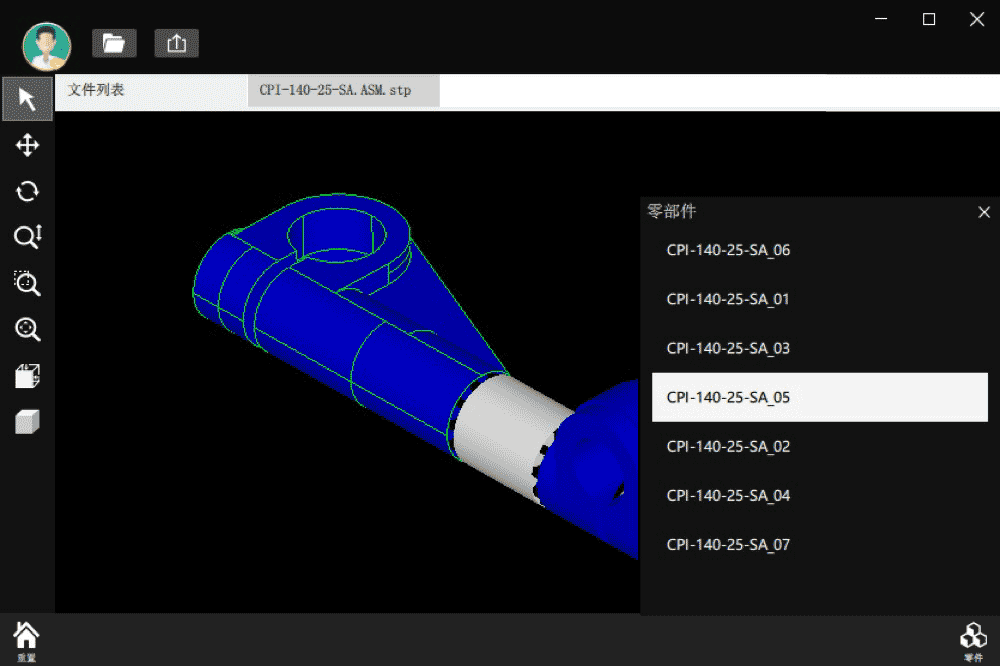This screenshot has height=666, width=1000.
Task: Reset the view with home icon
Action: pyautogui.click(x=26, y=640)
